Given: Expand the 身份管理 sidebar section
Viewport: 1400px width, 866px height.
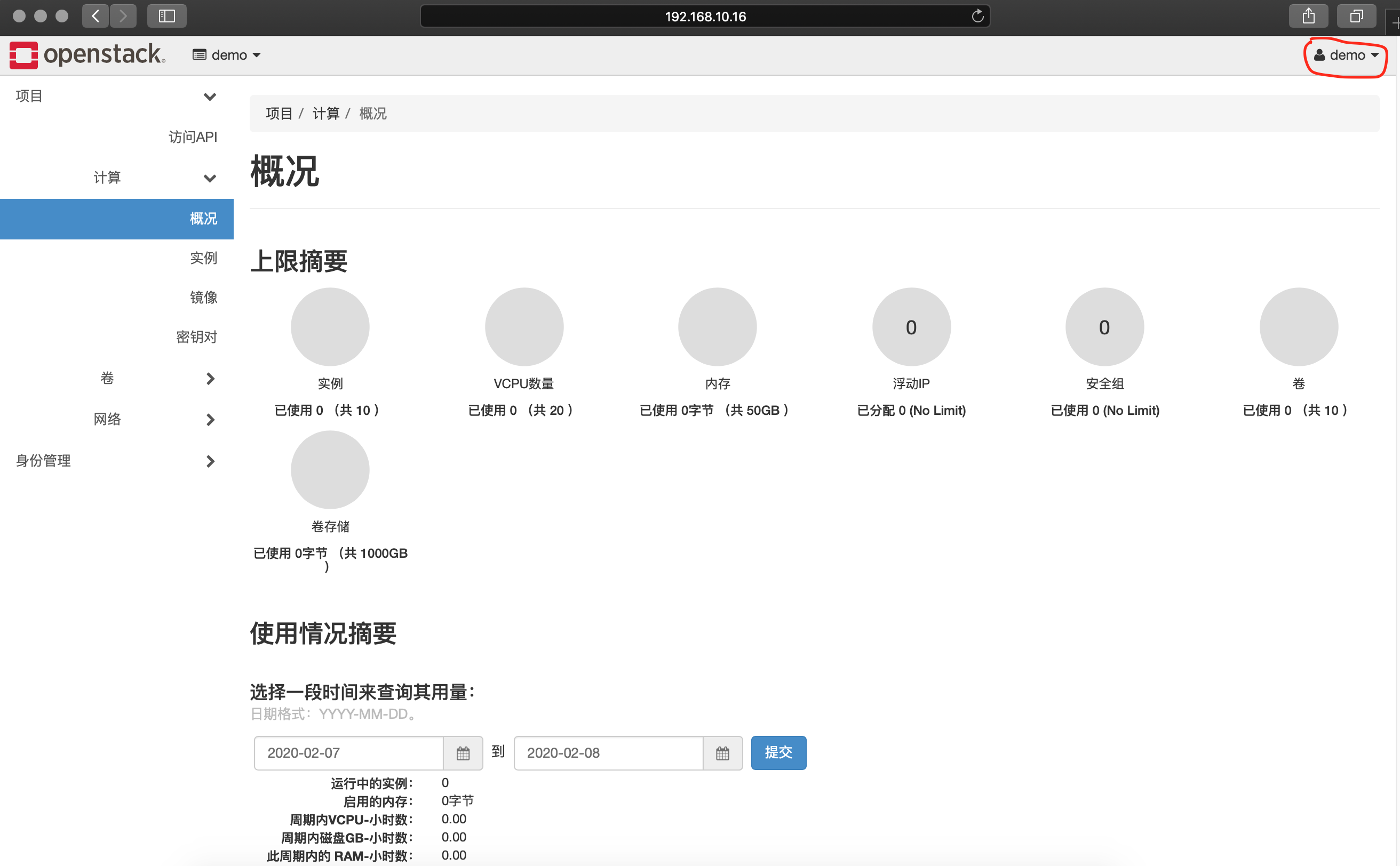Looking at the screenshot, I should pyautogui.click(x=116, y=461).
